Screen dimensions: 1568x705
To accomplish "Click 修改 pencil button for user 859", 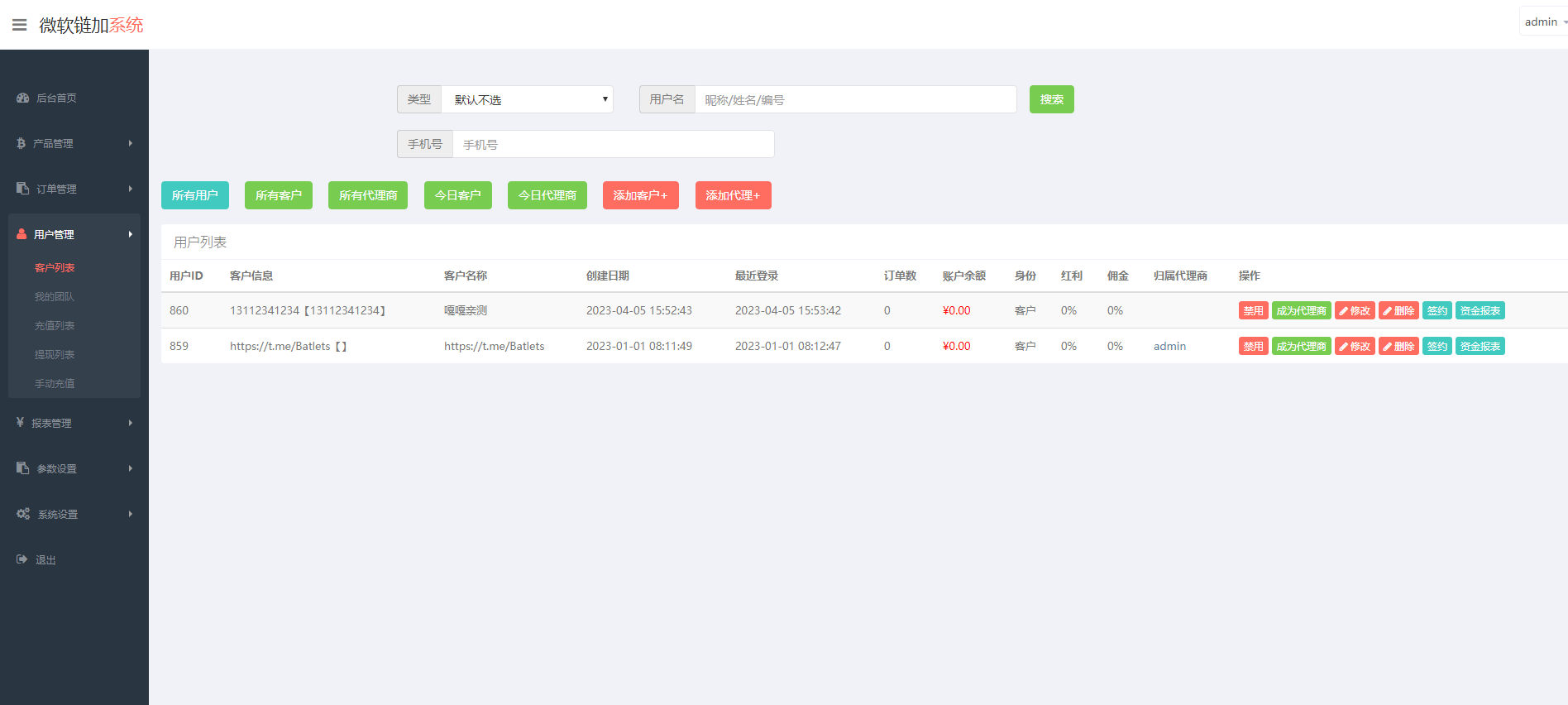I will tap(1354, 347).
